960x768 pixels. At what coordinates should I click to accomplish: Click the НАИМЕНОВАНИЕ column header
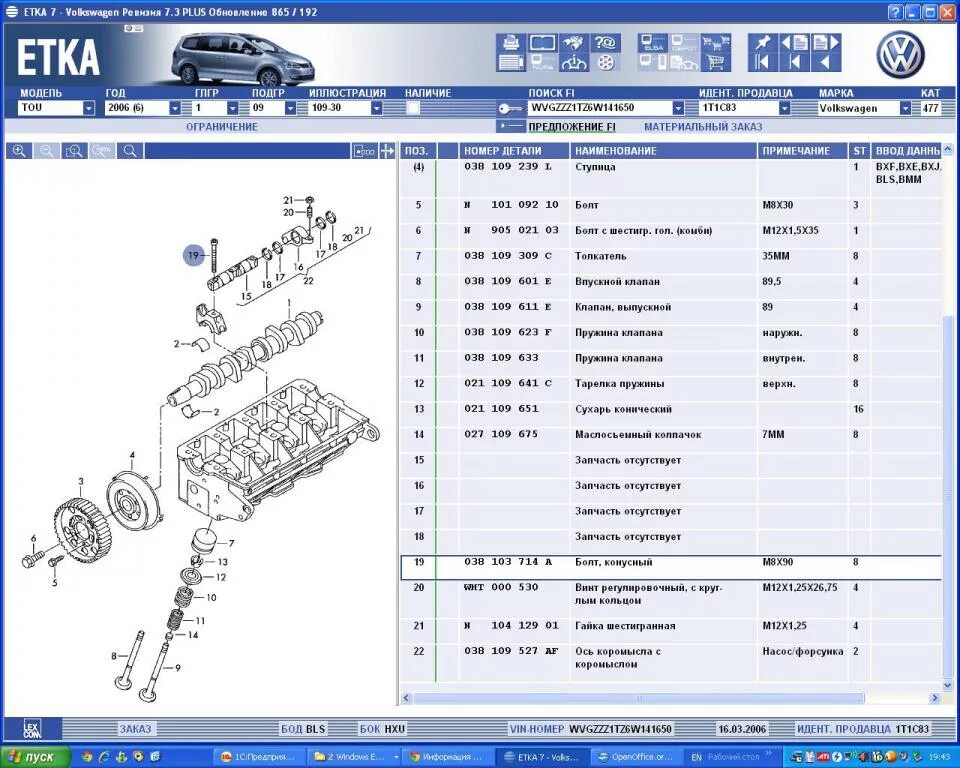pos(663,151)
